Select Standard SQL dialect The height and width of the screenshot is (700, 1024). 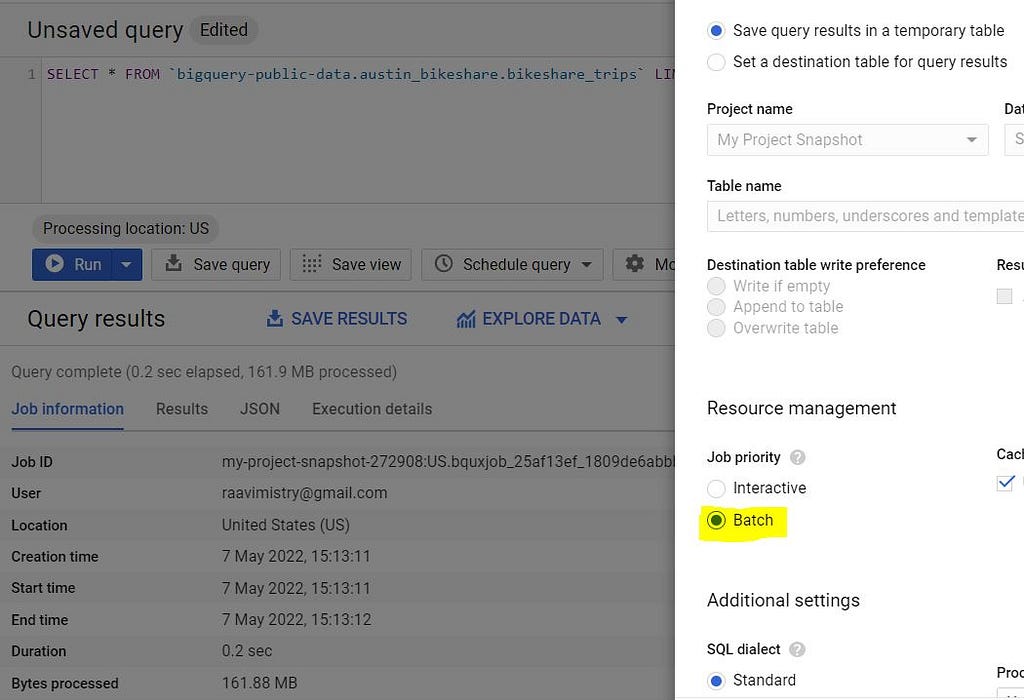tap(716, 680)
